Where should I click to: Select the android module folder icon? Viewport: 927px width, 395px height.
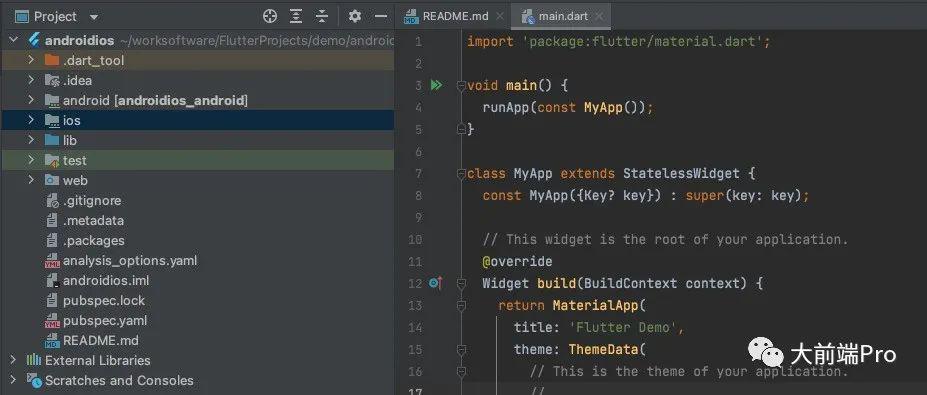52,101
